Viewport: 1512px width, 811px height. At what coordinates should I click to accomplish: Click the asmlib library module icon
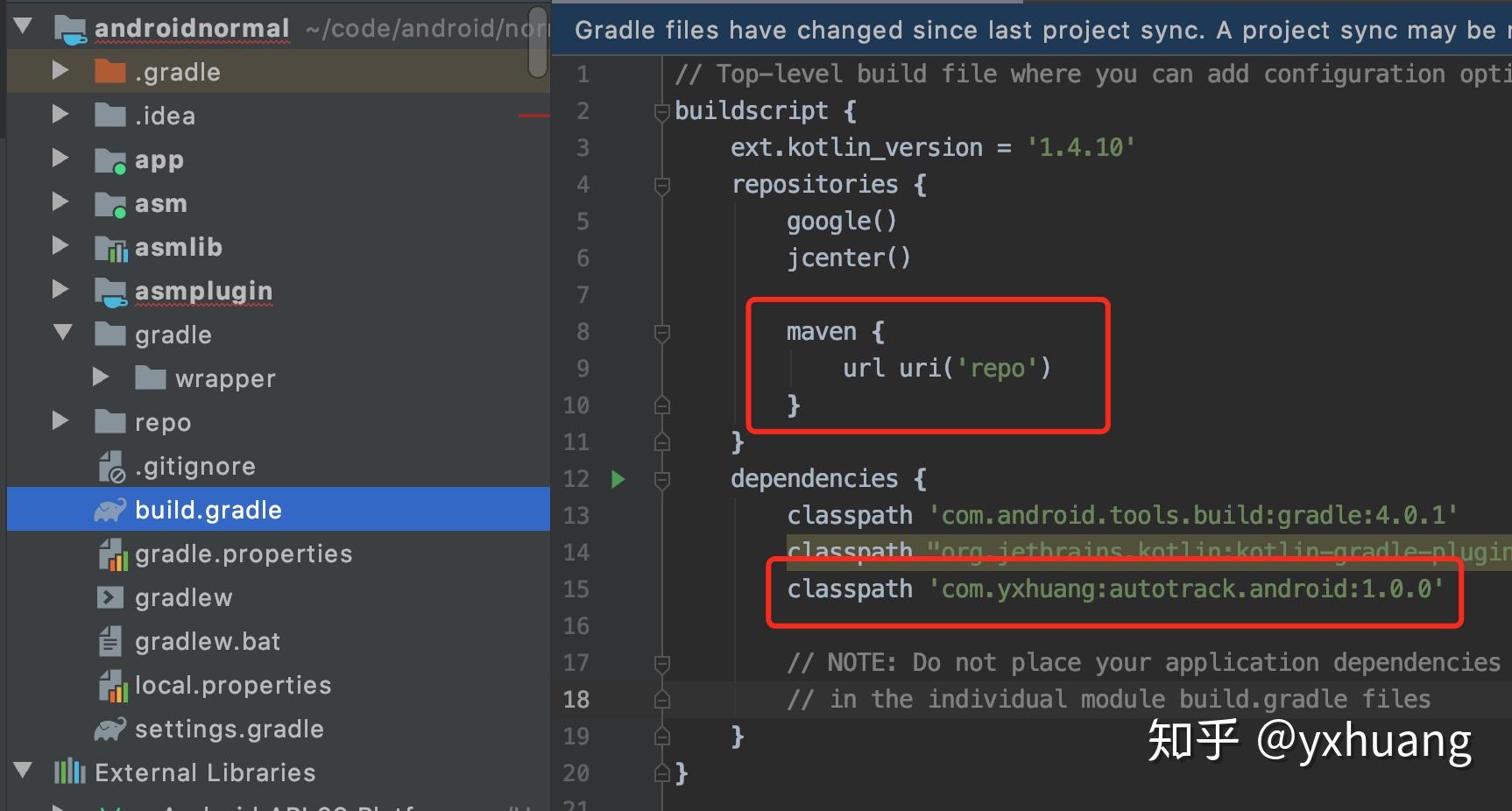tap(111, 248)
